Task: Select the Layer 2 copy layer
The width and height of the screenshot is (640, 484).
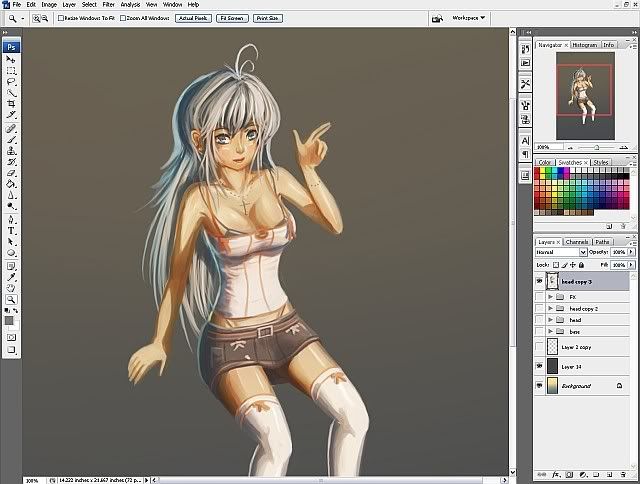Action: (x=575, y=346)
